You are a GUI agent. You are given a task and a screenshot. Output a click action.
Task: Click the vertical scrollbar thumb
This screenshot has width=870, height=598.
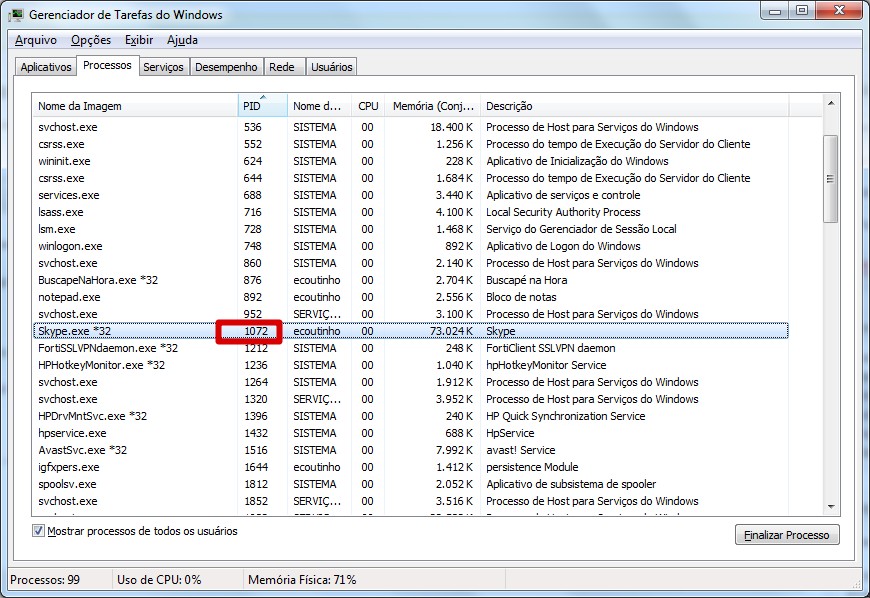[x=831, y=179]
